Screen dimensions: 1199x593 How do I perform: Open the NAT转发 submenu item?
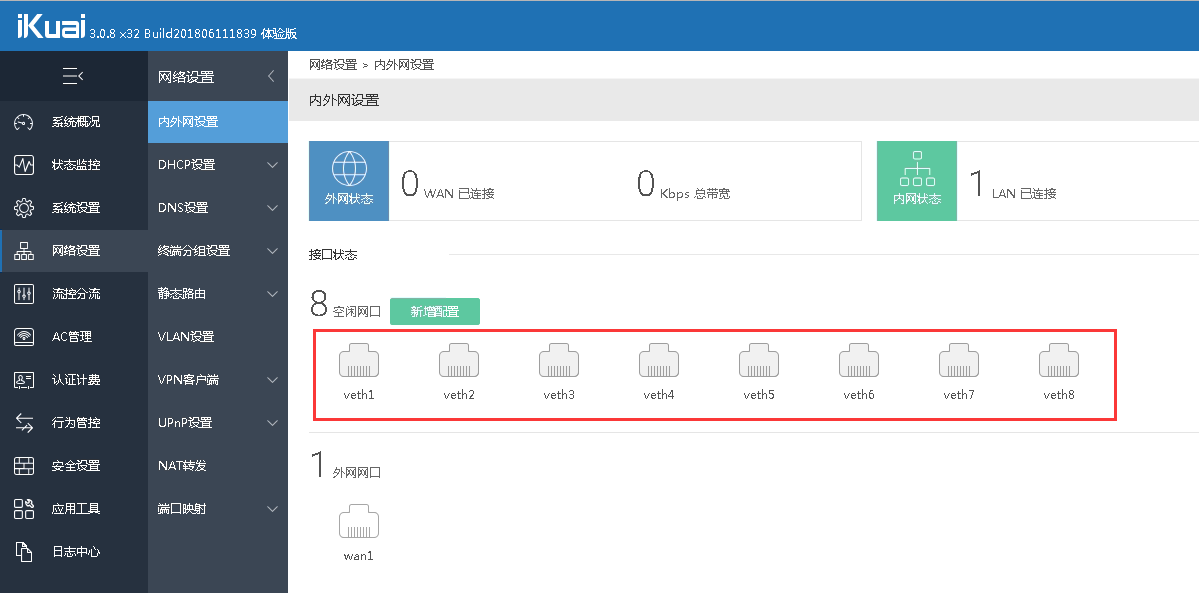click(218, 465)
